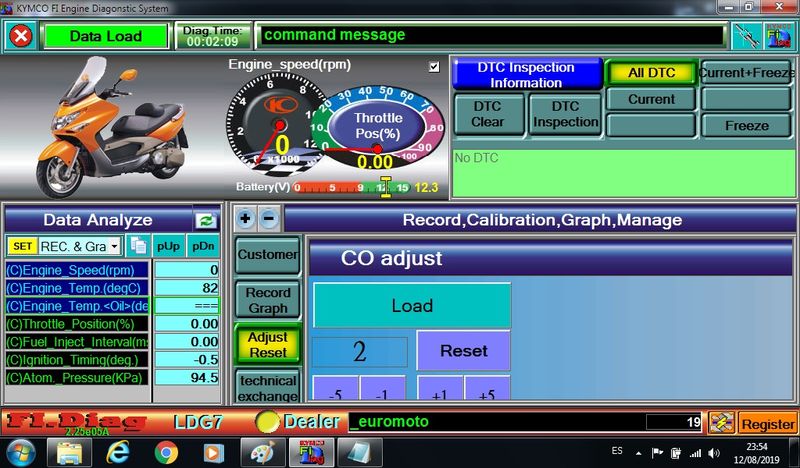Click the Data Load button

tap(106, 36)
